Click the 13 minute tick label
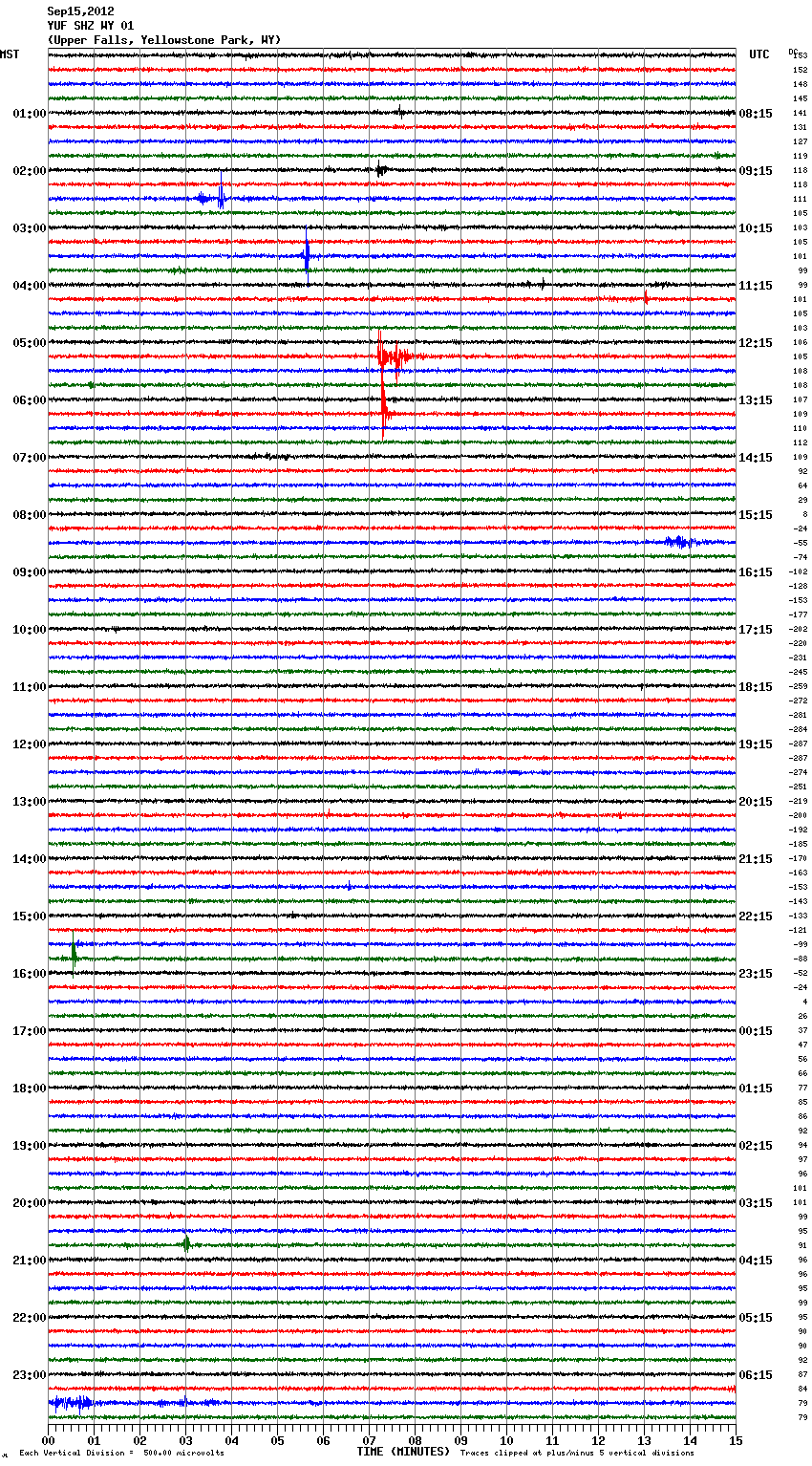This screenshot has height=1466, width=812. coord(645,1440)
